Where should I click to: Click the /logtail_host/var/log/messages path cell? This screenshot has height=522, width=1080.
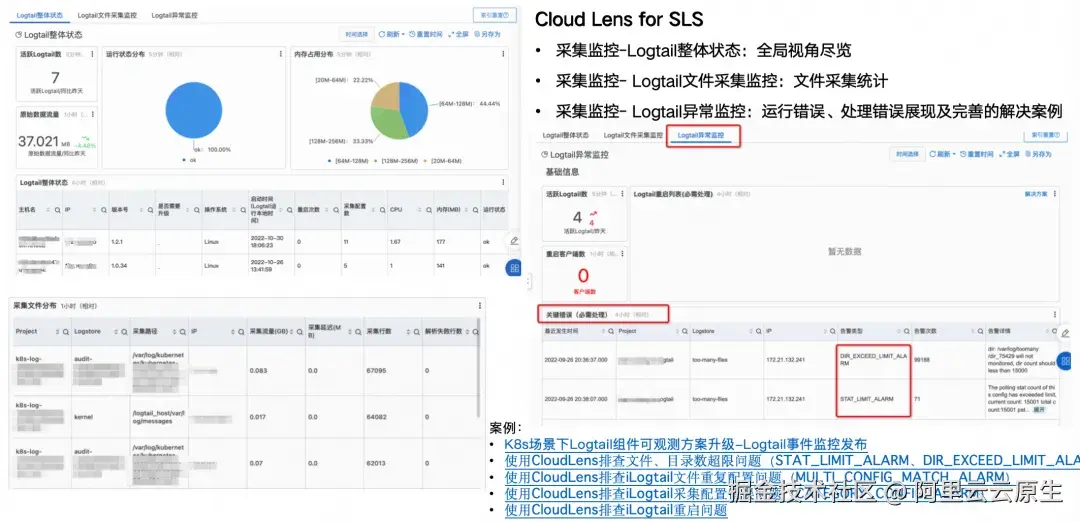click(x=158, y=416)
